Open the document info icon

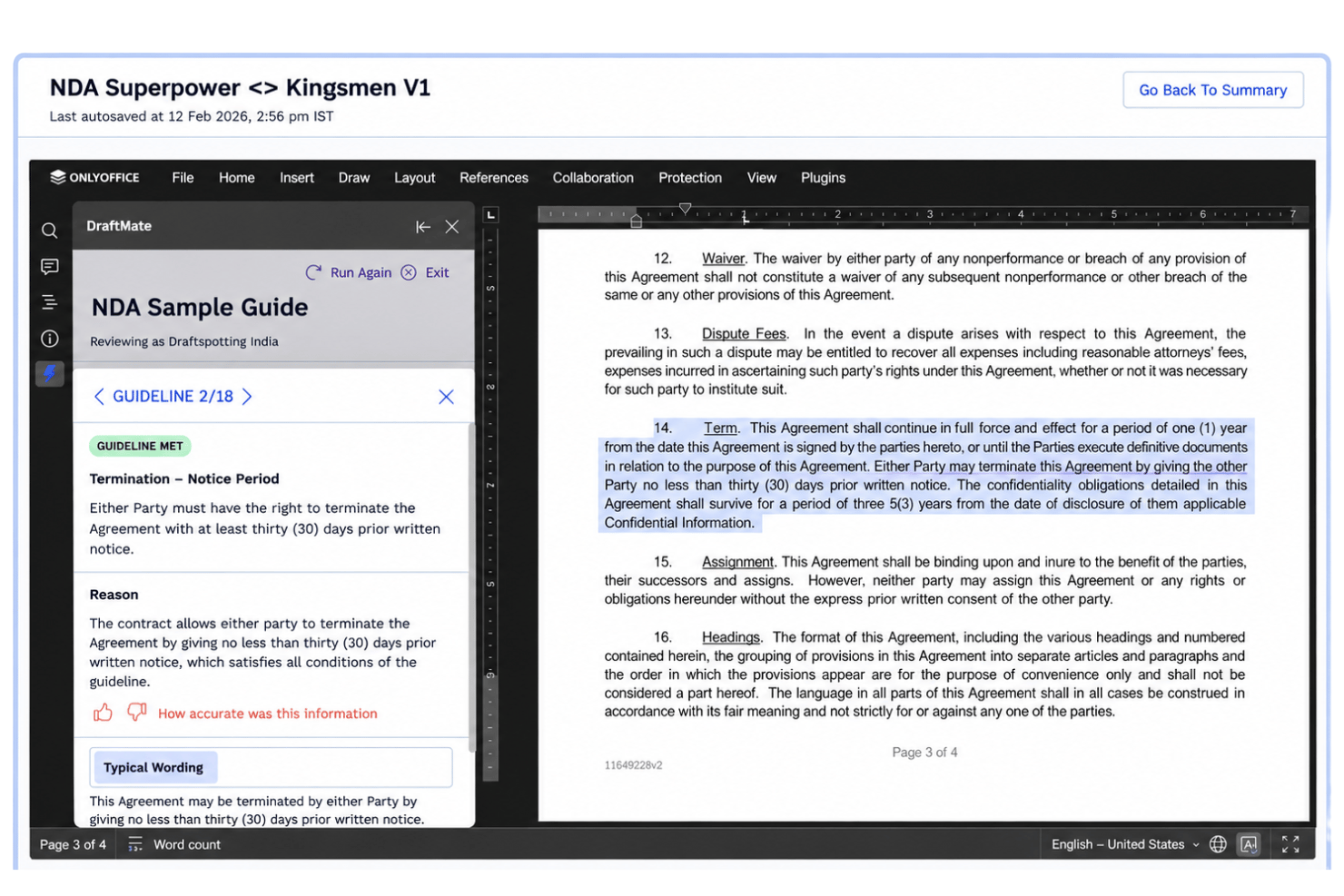pos(50,339)
